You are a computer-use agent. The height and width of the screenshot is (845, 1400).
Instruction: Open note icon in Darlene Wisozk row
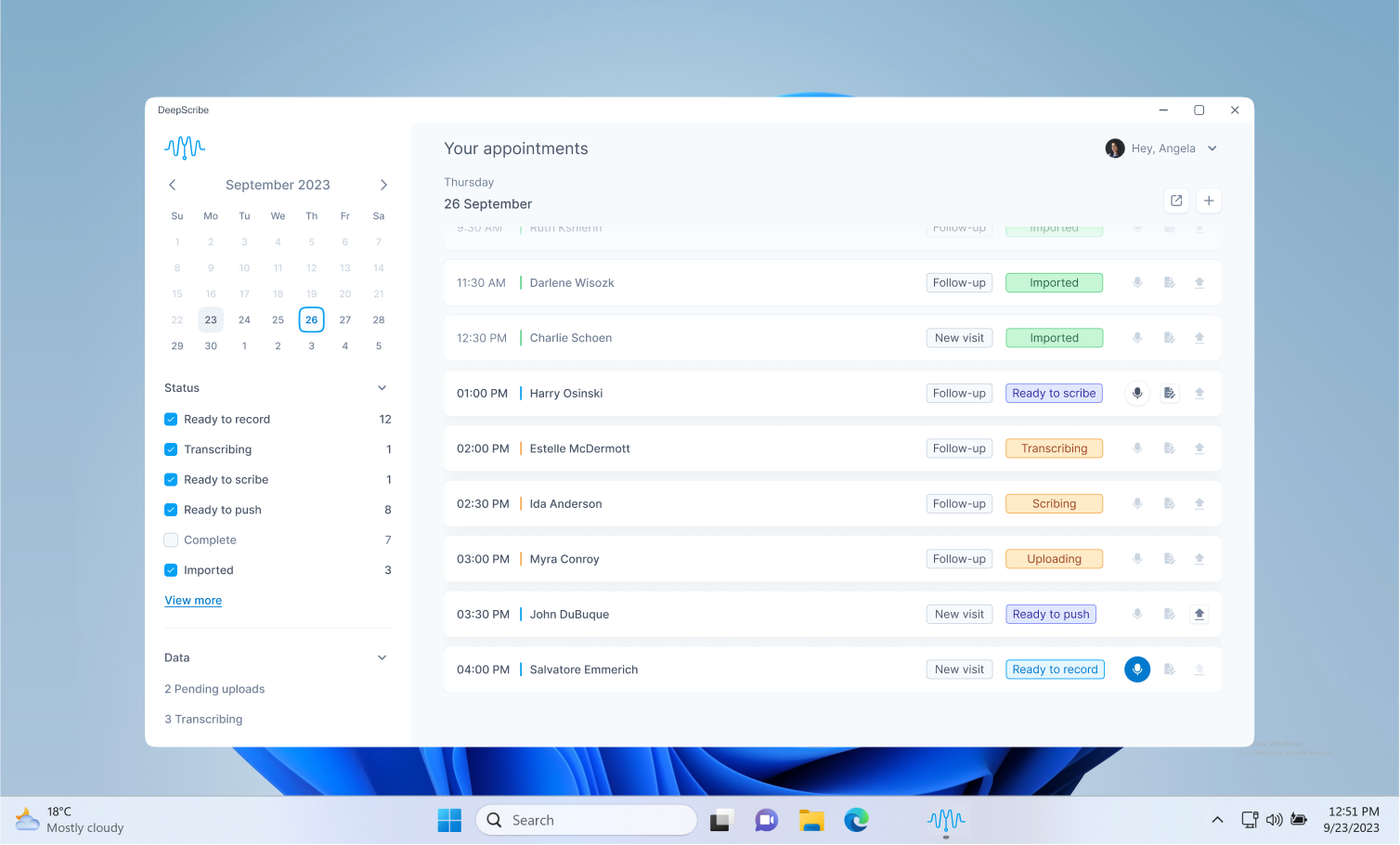(1170, 283)
